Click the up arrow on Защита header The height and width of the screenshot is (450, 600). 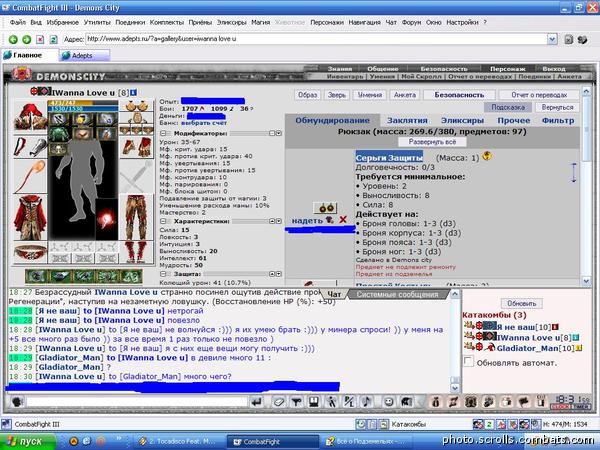pos(272,274)
